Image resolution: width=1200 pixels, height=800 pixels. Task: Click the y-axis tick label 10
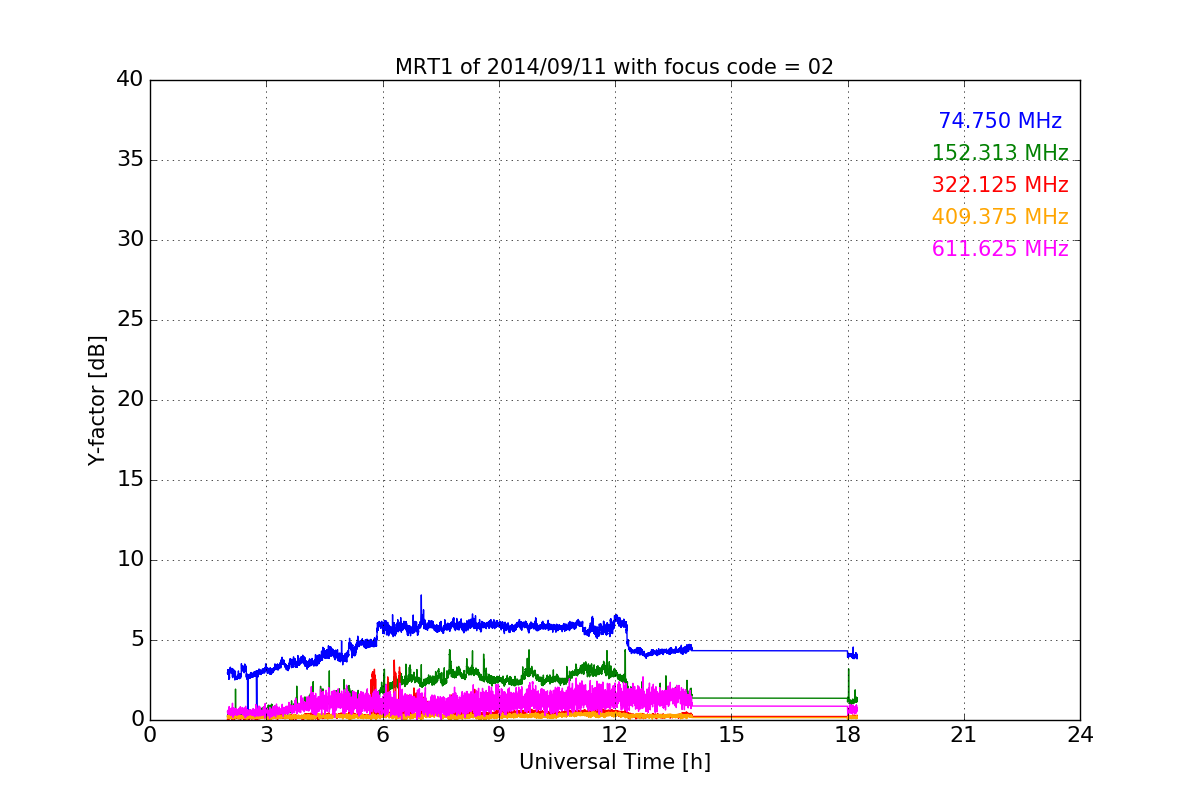coord(129,560)
